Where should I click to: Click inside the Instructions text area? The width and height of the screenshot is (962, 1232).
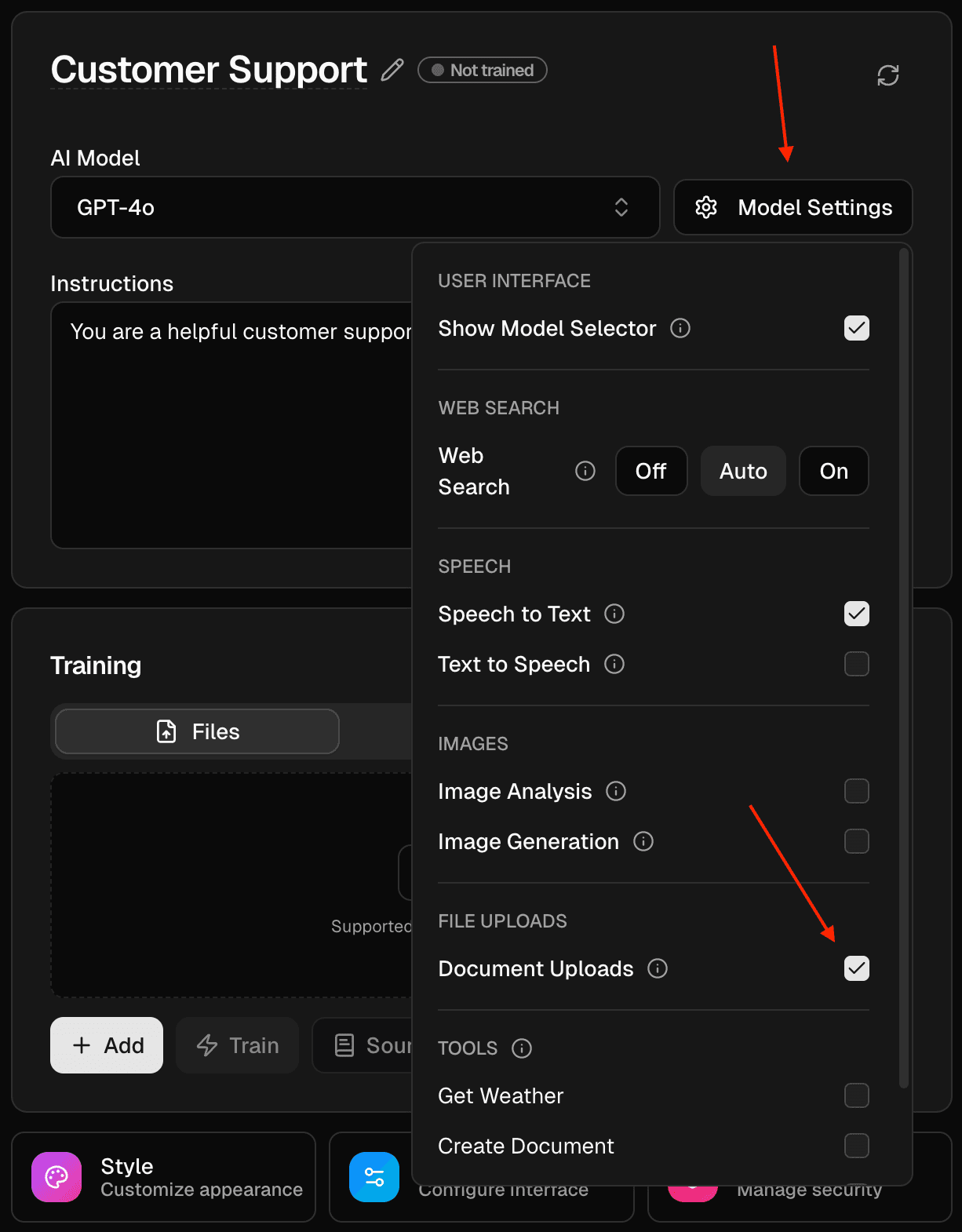coord(231,425)
